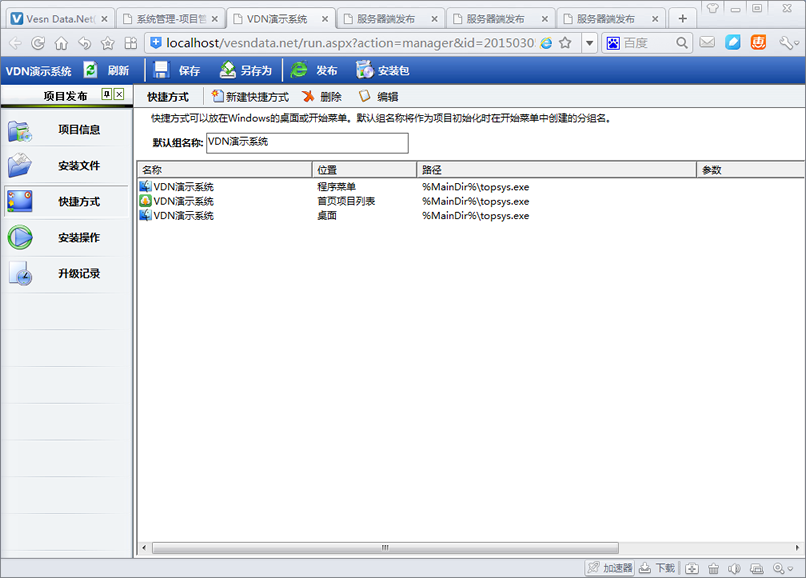
Task: Toggle the 加速器 accelerator in status bar
Action: tap(609, 568)
